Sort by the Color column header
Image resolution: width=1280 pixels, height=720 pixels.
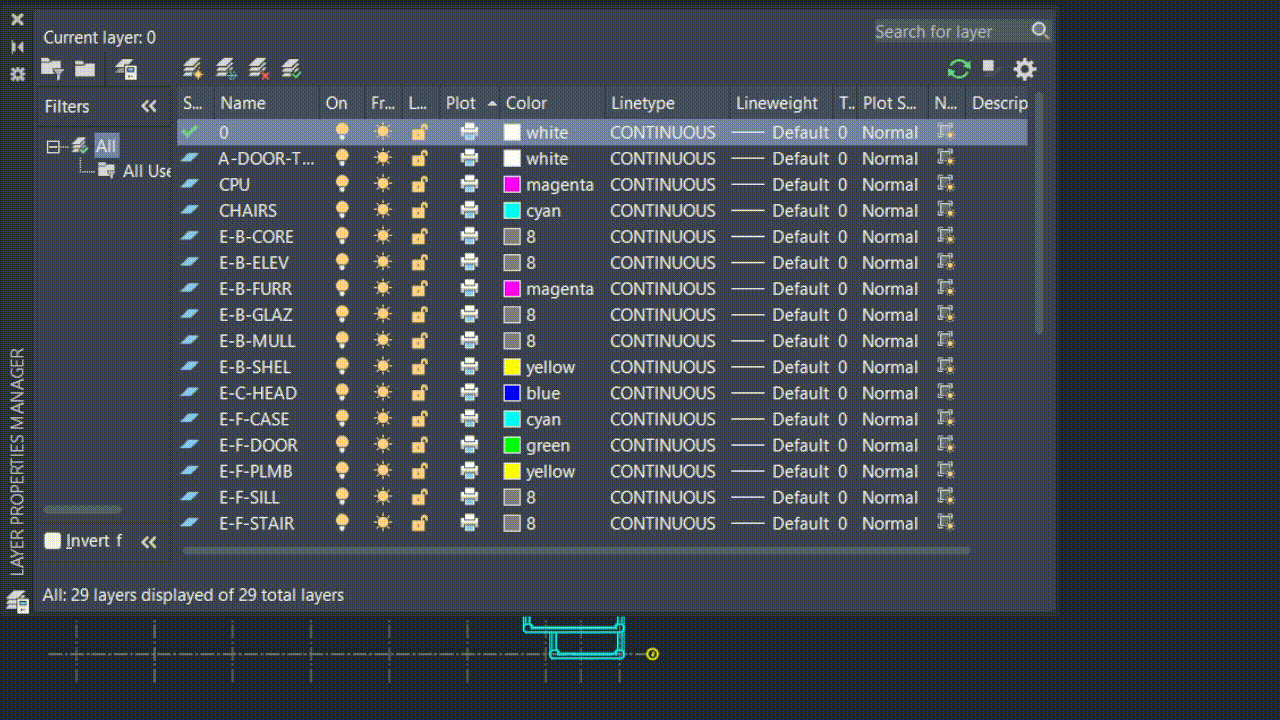(526, 103)
